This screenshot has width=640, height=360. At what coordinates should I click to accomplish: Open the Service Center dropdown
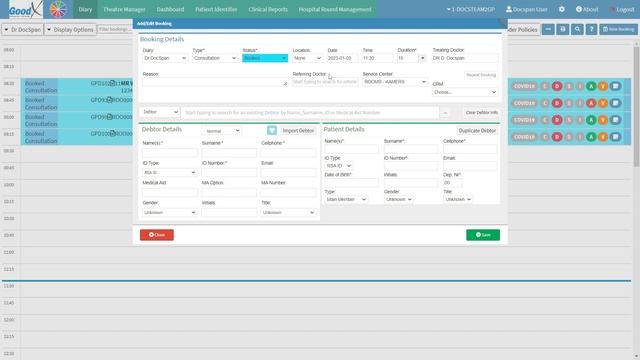[x=395, y=82]
